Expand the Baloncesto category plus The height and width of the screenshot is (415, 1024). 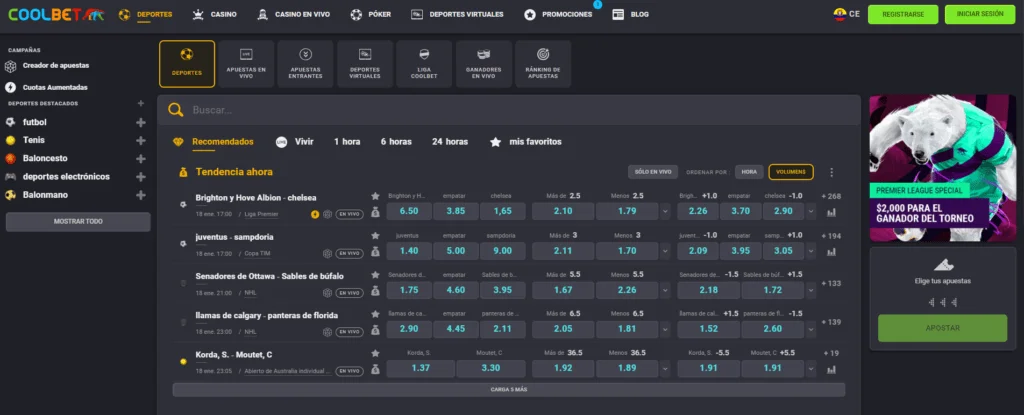coord(141,158)
